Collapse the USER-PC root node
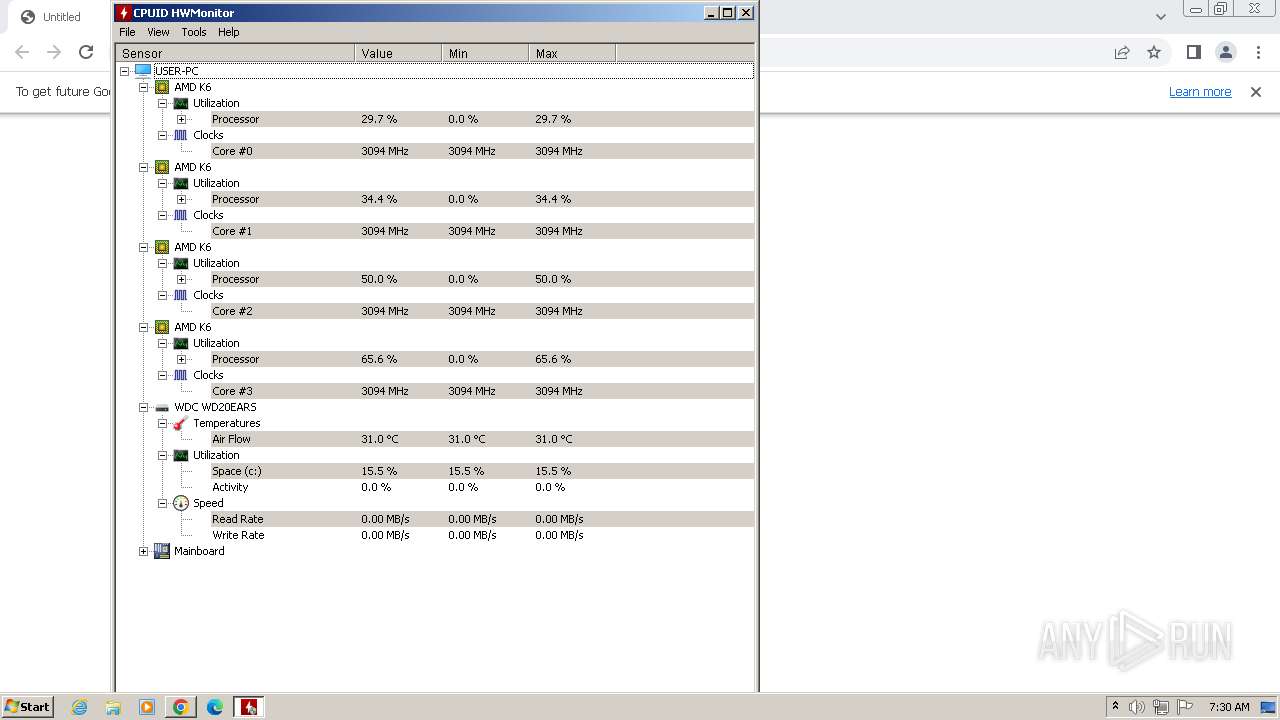This screenshot has width=1280, height=720. (x=124, y=71)
